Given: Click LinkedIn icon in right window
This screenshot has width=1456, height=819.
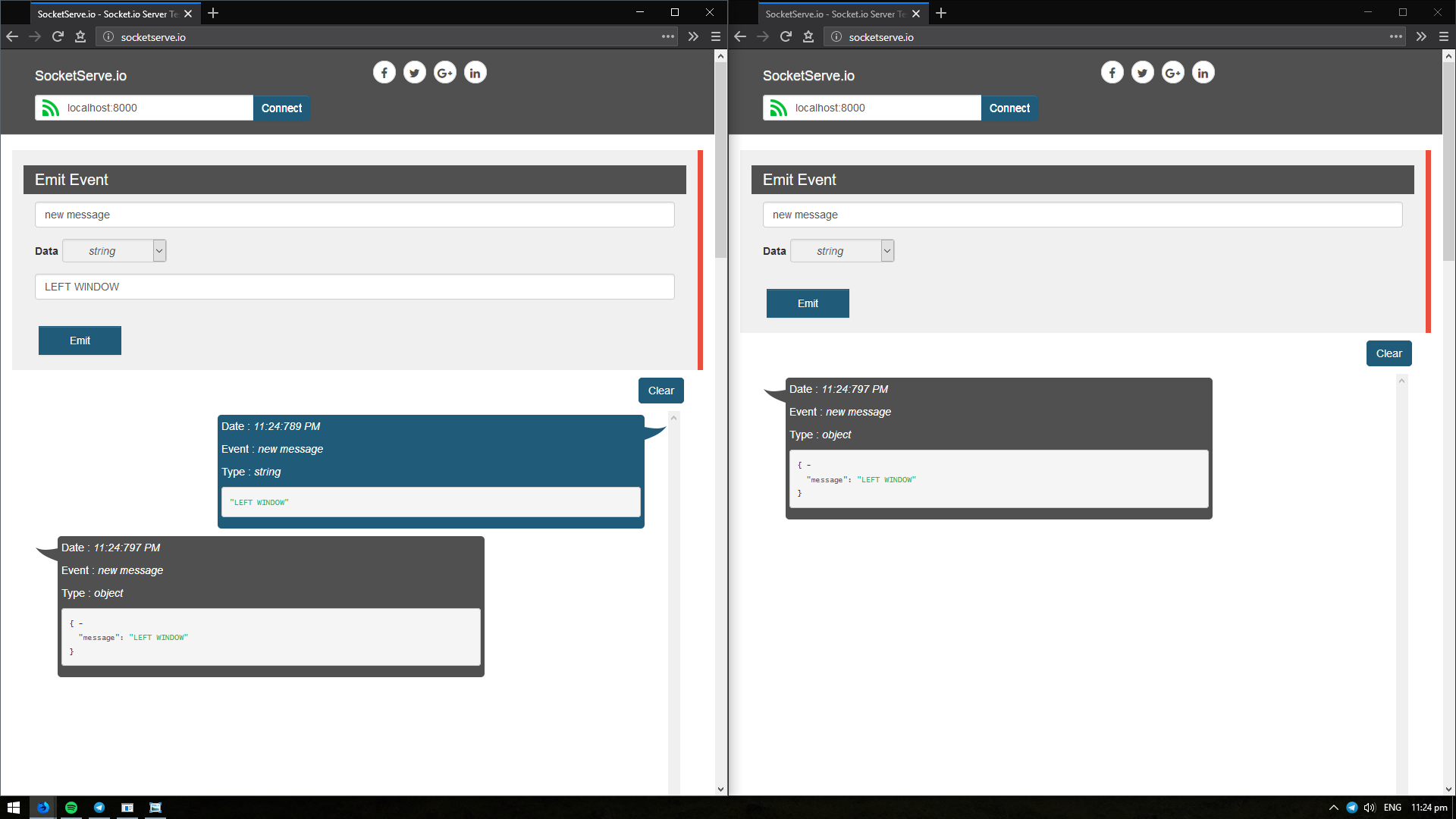Looking at the screenshot, I should click(x=1203, y=73).
